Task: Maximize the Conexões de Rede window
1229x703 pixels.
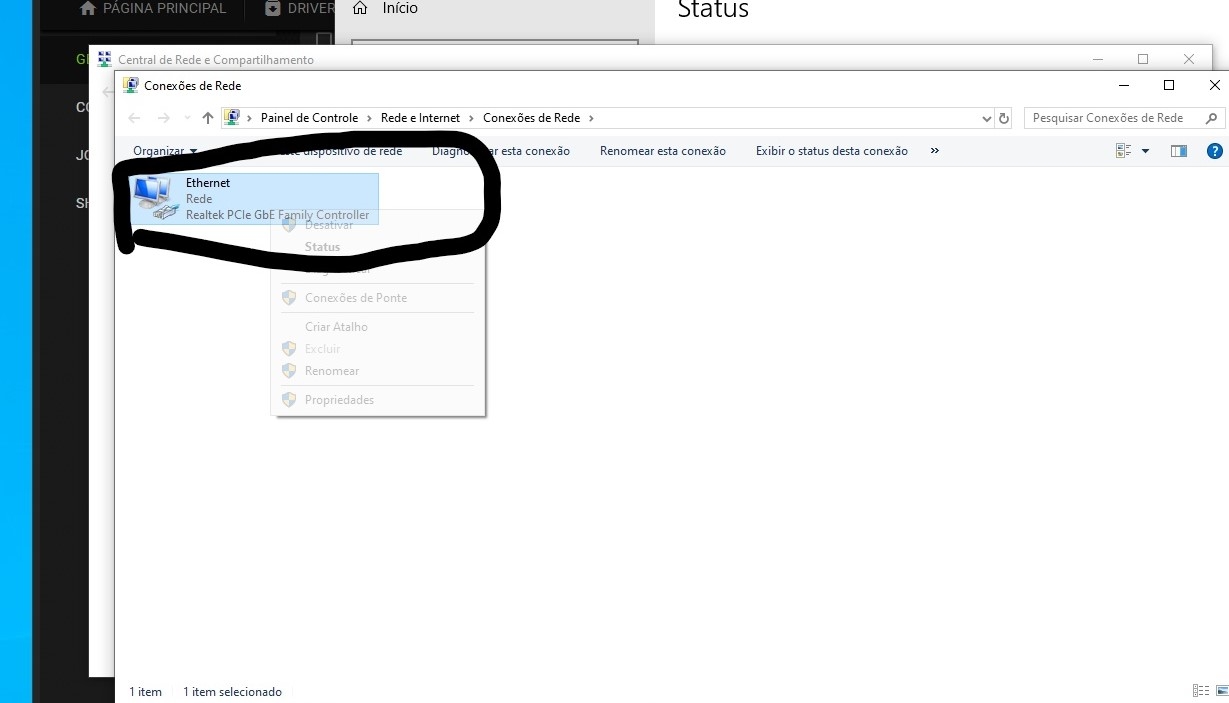Action: click(1169, 86)
